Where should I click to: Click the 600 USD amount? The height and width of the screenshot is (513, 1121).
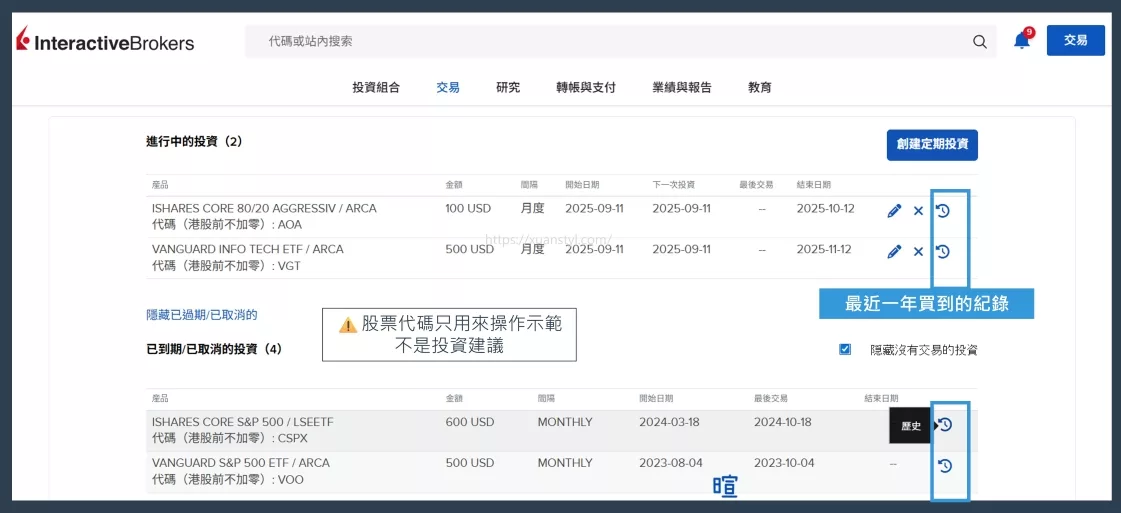470,422
